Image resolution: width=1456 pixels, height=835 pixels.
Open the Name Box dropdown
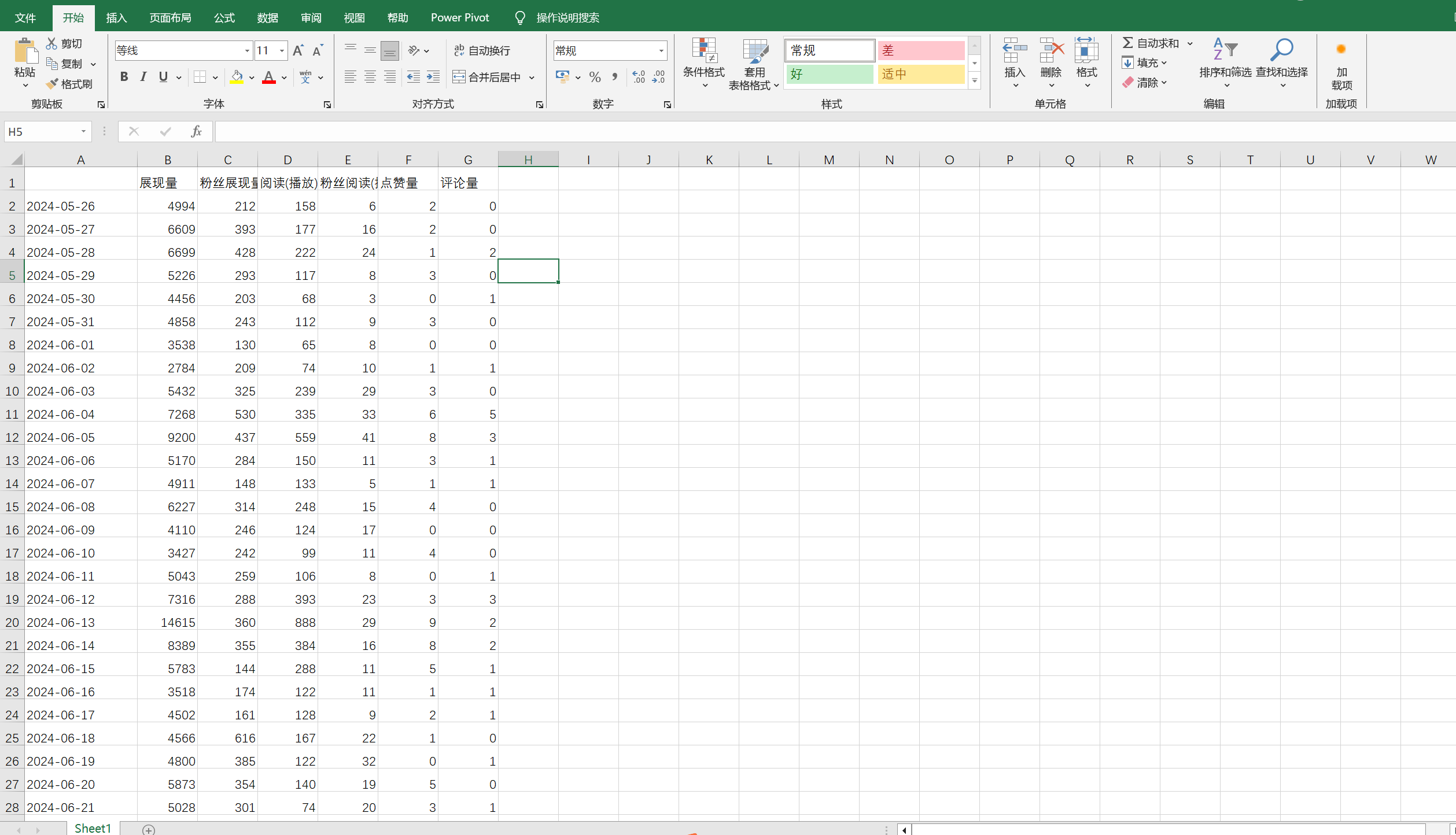click(x=83, y=131)
